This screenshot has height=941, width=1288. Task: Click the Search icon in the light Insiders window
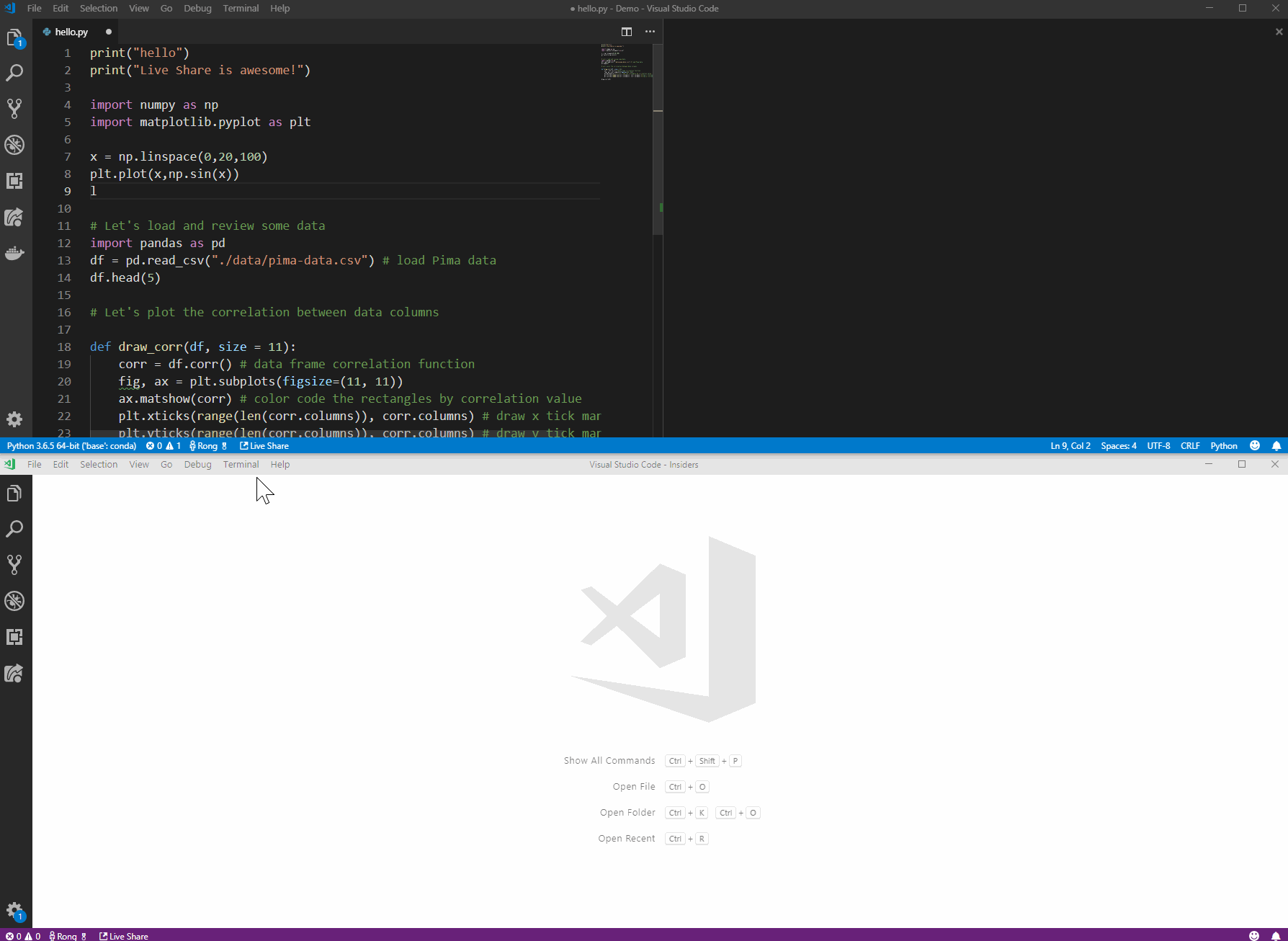[14, 529]
